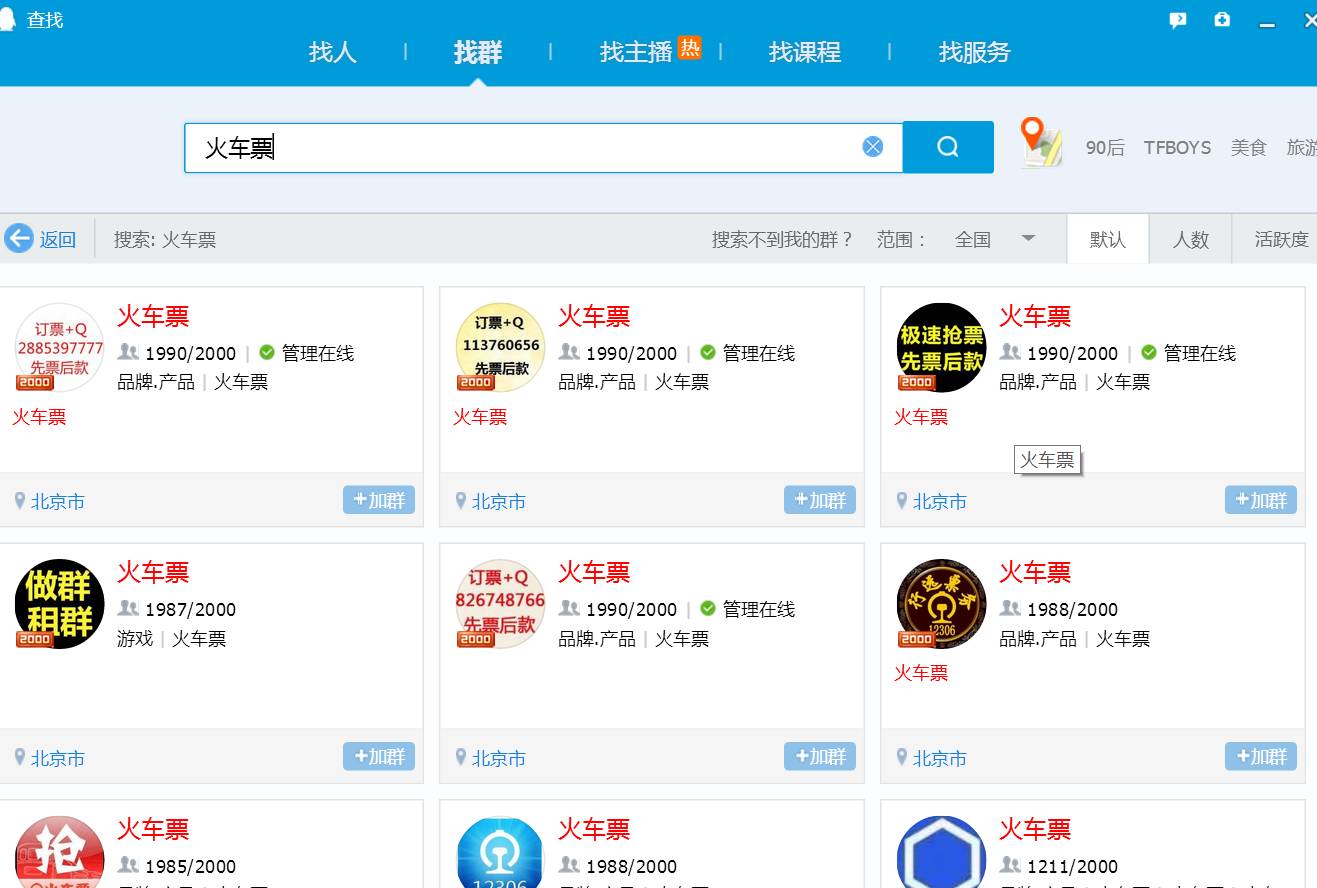Open the feedback speech-bubble icon in the title bar
The width and height of the screenshot is (1317, 888).
[1178, 20]
